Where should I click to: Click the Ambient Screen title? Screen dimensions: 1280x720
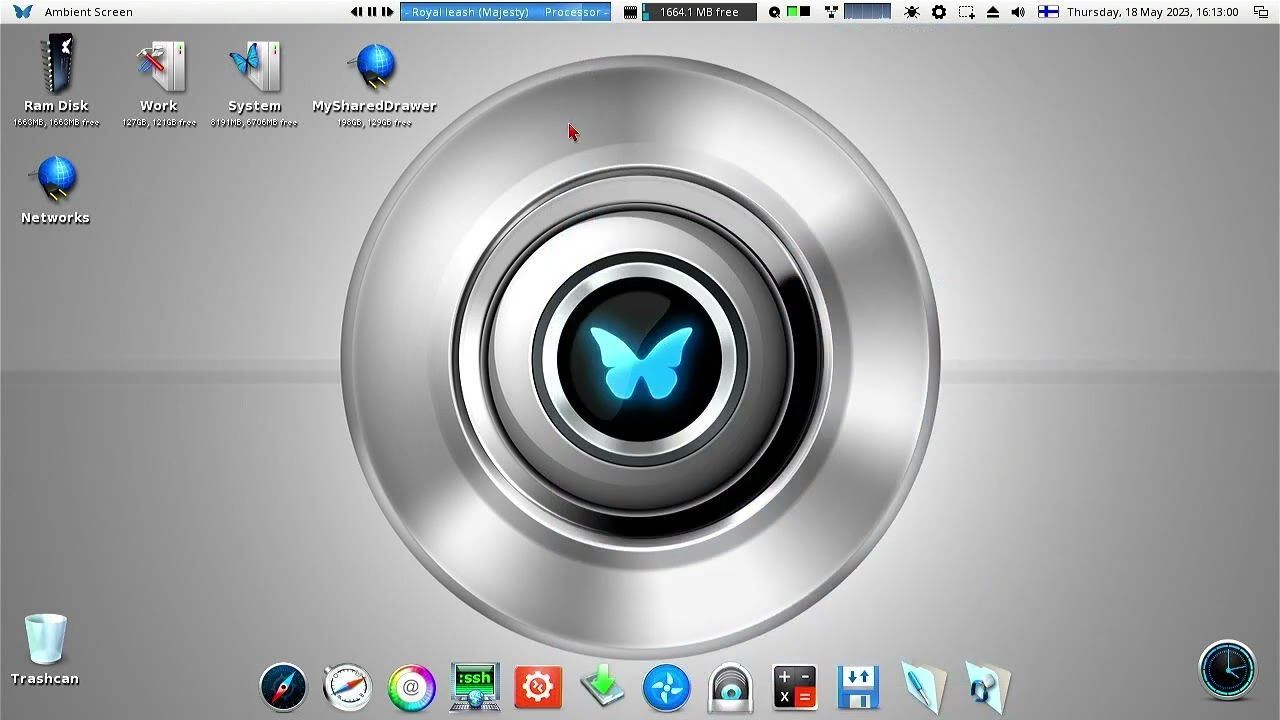[x=88, y=12]
